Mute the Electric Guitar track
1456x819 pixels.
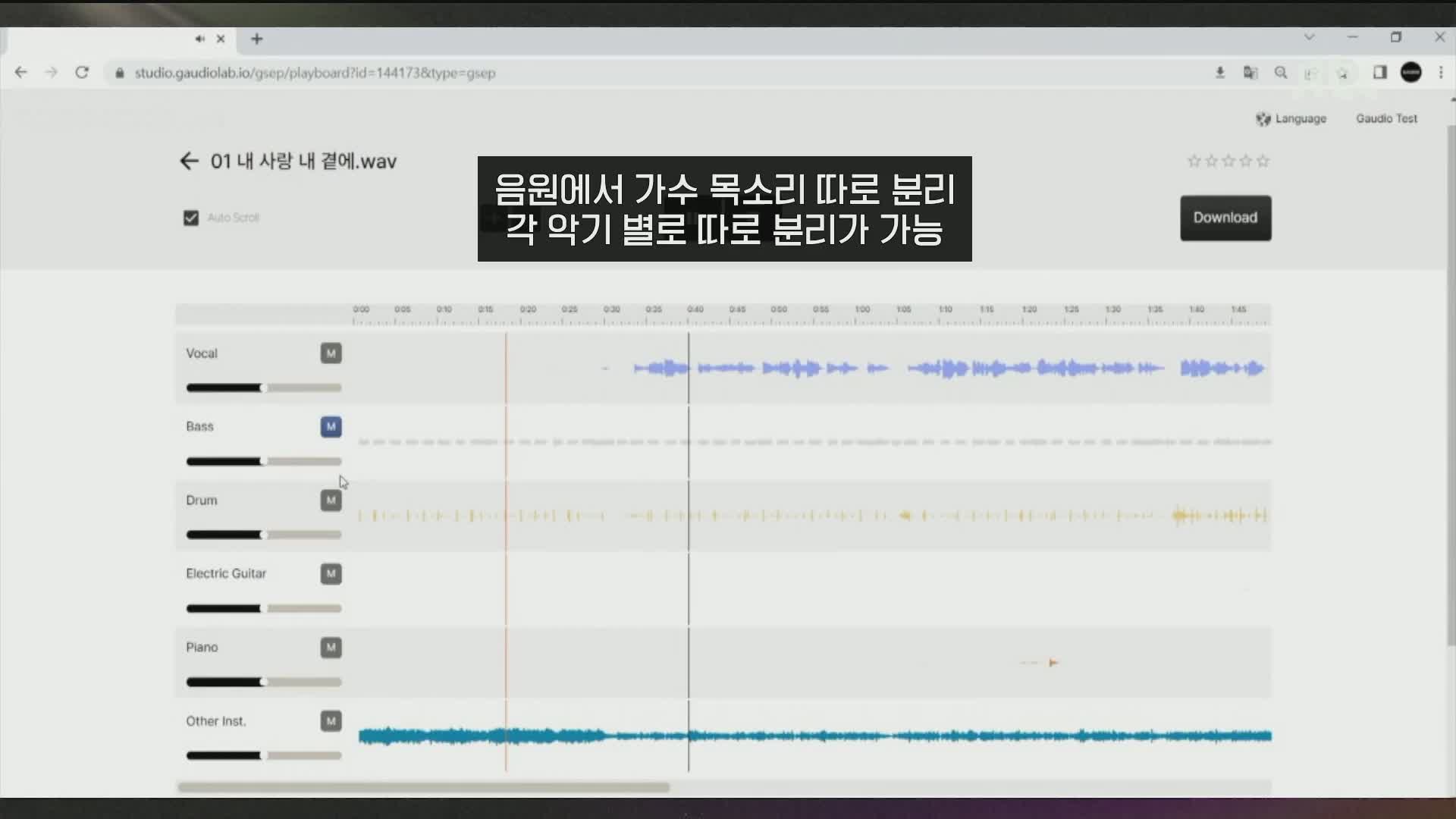(331, 574)
